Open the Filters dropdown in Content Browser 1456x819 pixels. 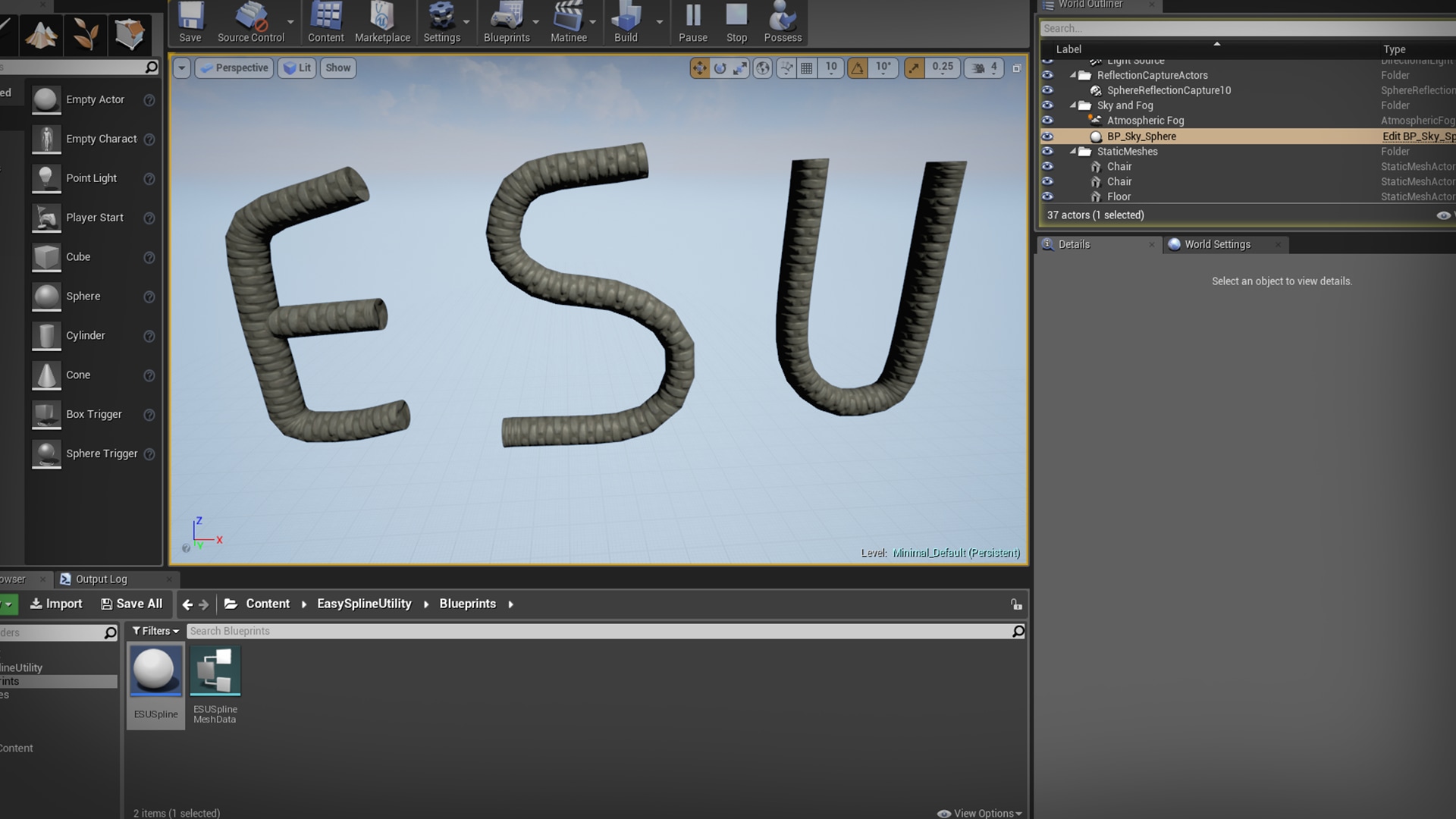click(155, 631)
